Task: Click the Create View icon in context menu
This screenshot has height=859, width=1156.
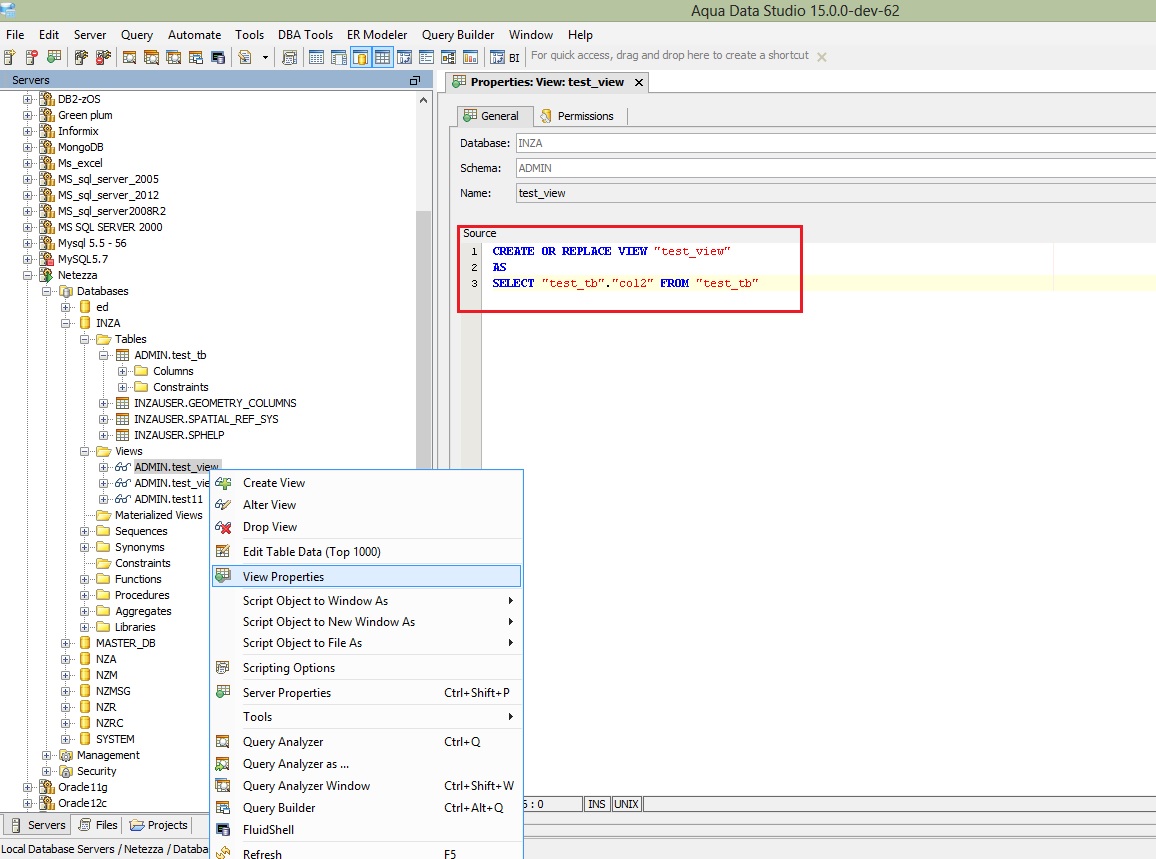Action: click(223, 483)
